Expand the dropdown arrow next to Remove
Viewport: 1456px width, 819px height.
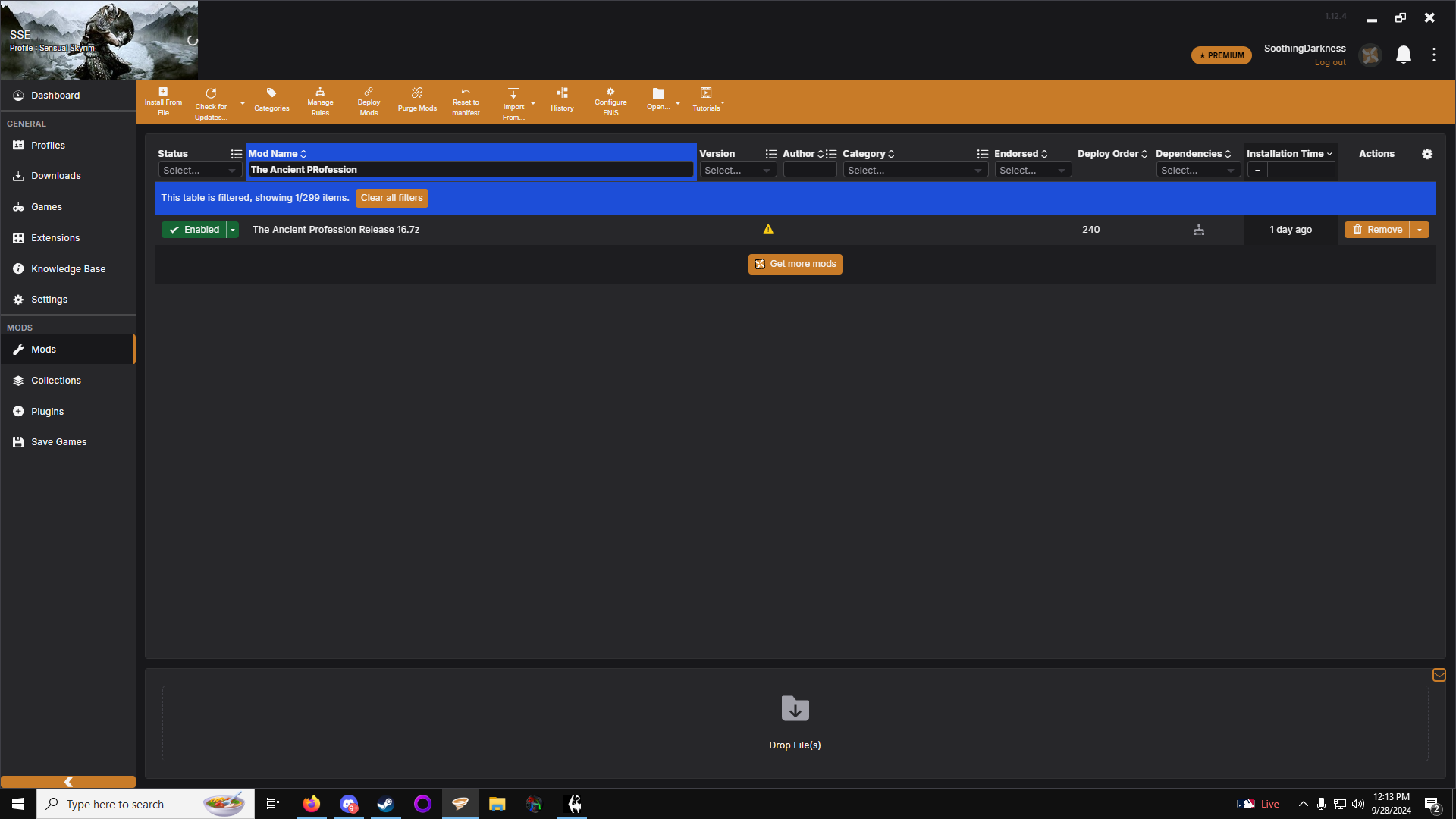[x=1420, y=230]
